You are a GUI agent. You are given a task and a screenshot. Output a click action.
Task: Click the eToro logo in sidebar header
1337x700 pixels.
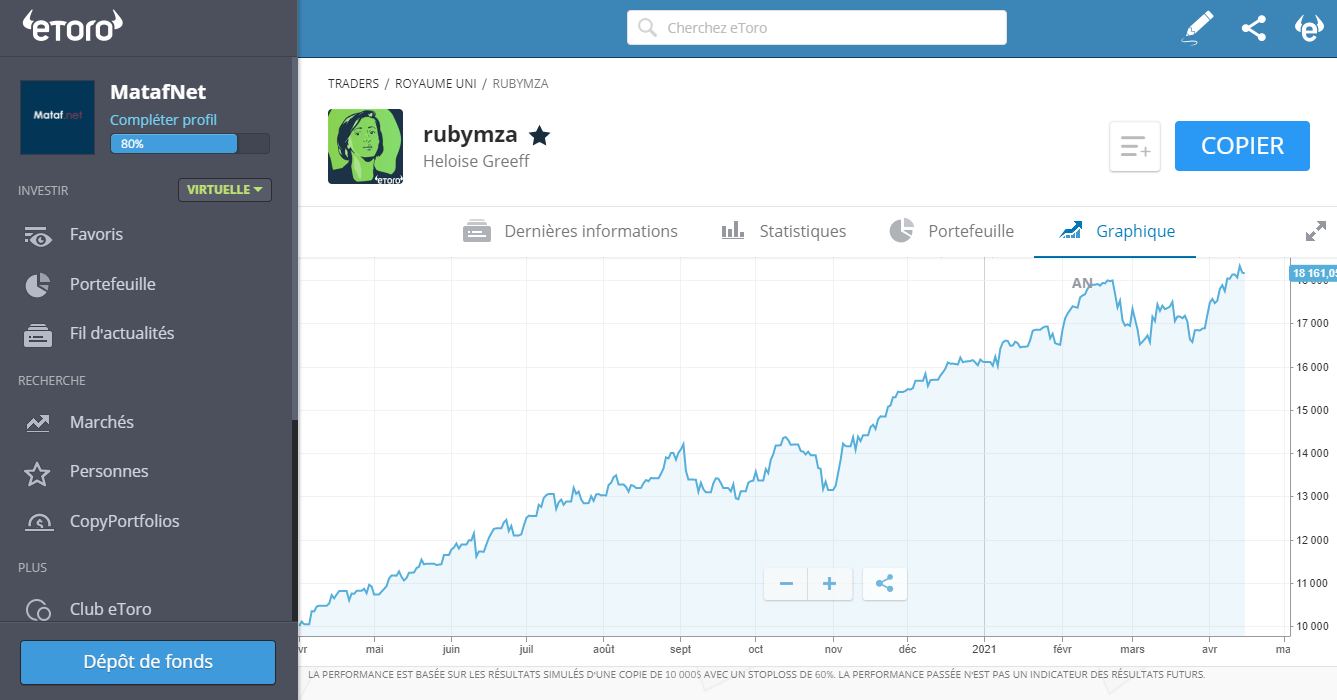click(x=72, y=27)
